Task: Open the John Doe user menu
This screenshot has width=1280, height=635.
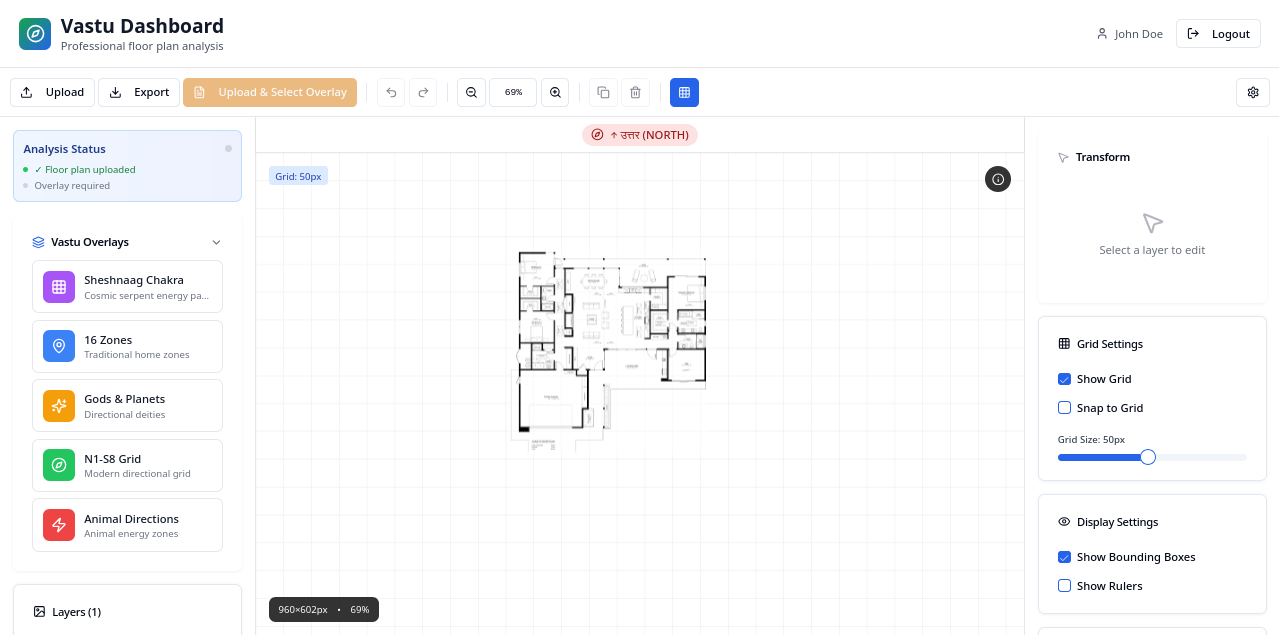Action: [x=1130, y=33]
